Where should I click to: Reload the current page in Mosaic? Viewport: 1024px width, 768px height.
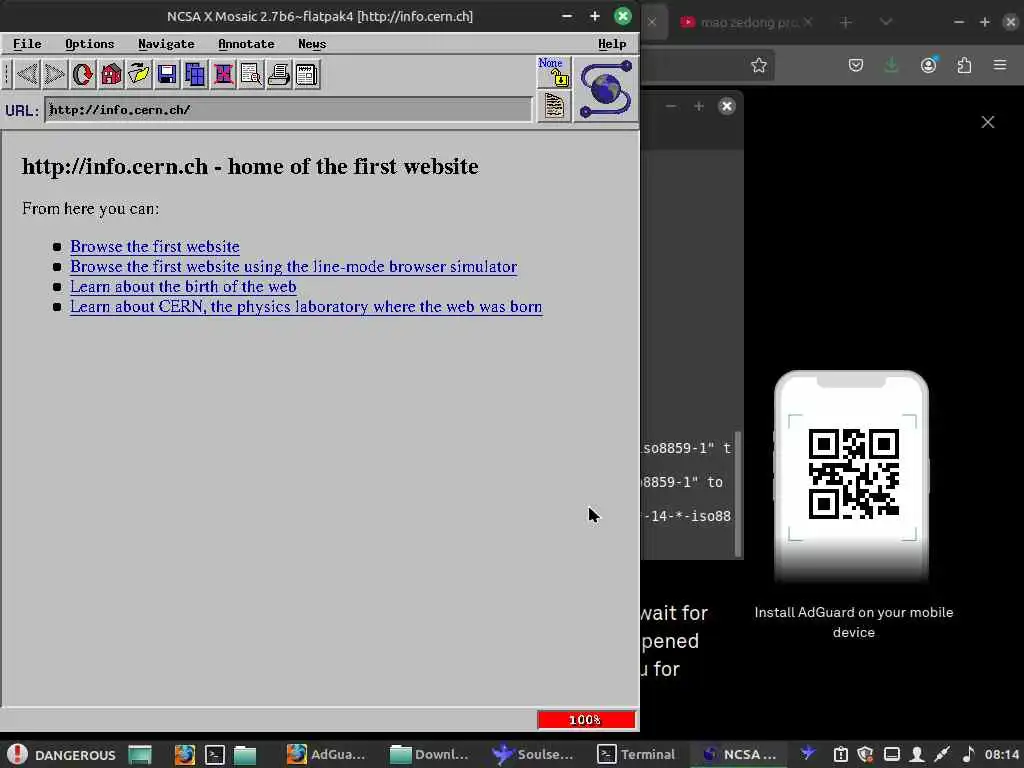pyautogui.click(x=83, y=74)
